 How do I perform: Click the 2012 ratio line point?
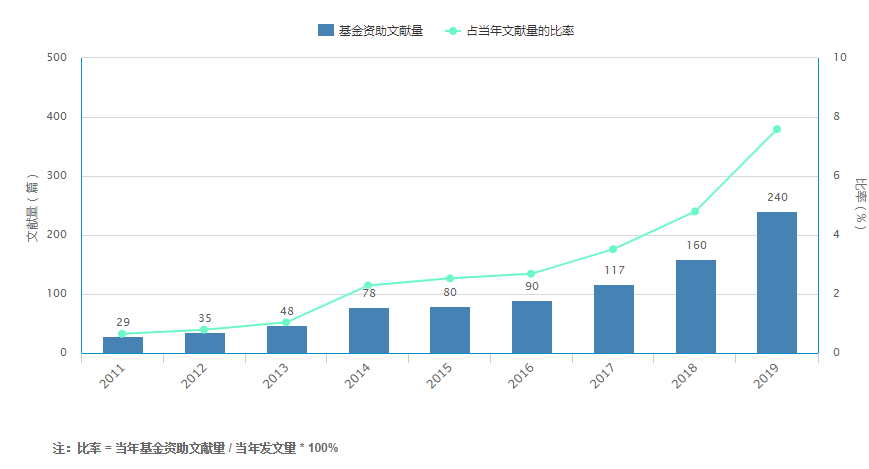tap(204, 330)
